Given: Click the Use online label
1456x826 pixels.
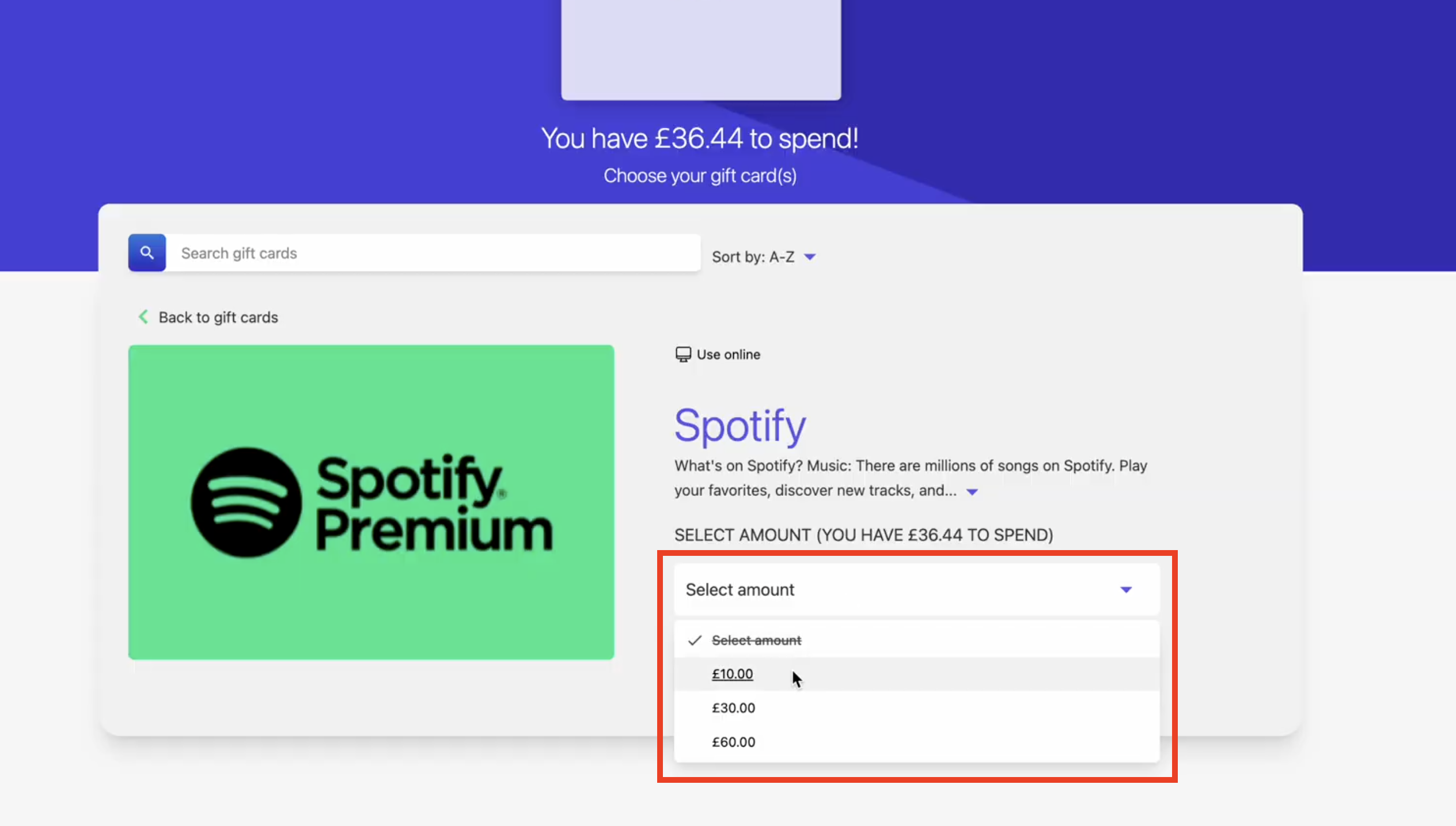Looking at the screenshot, I should (729, 354).
